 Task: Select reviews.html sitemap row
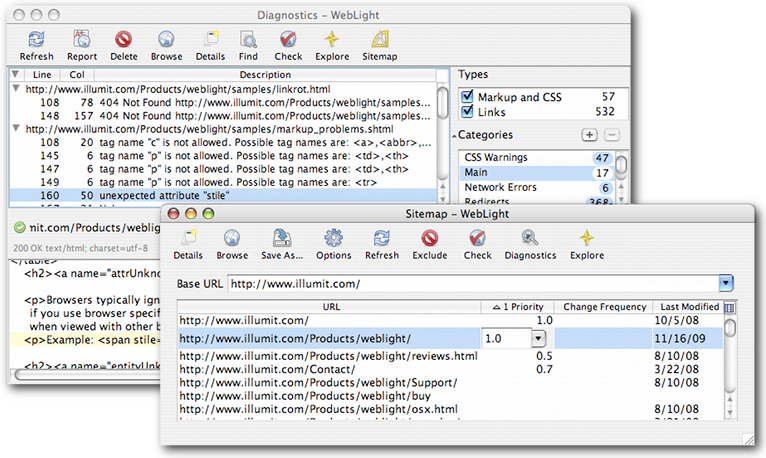point(450,356)
